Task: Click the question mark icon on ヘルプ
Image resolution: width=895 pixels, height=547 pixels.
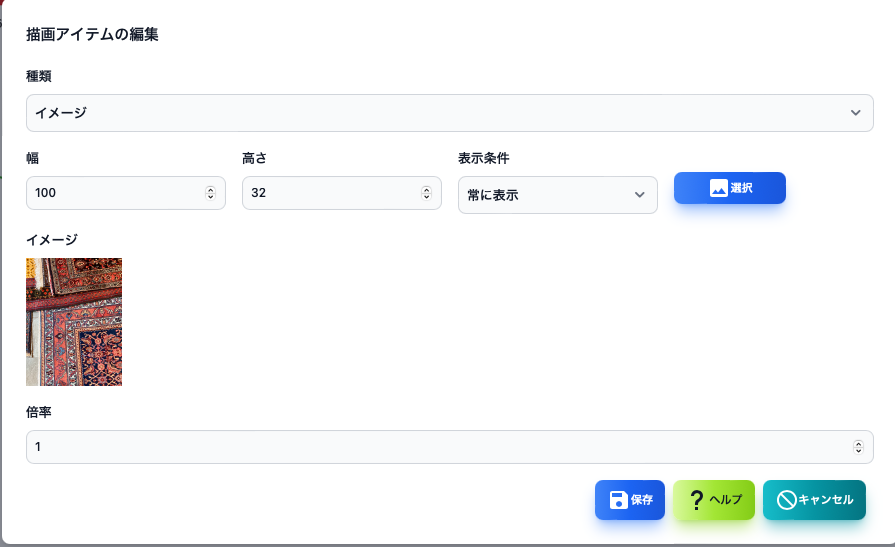Action: coord(696,500)
